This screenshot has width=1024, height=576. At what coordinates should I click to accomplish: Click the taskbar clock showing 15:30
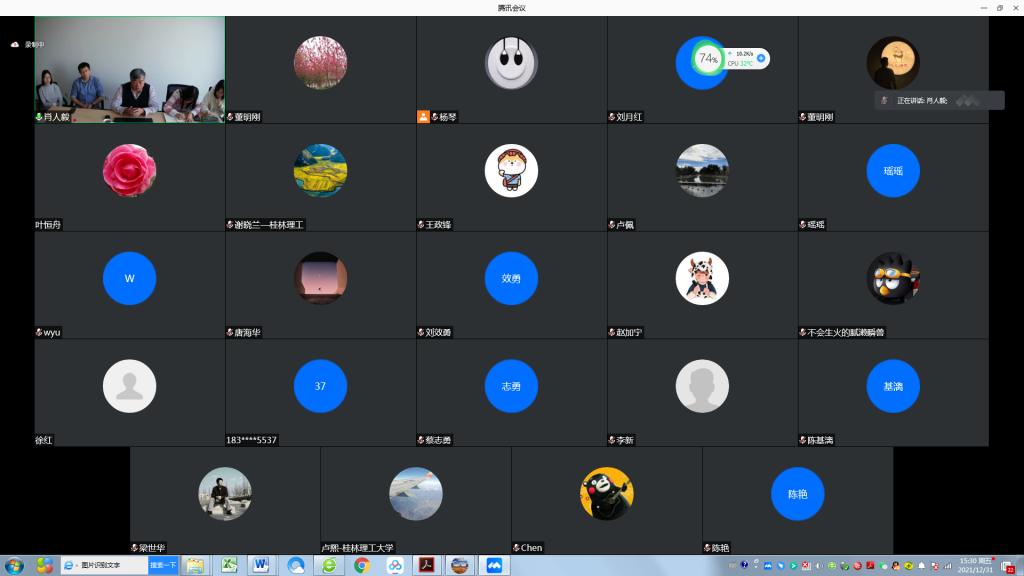[968, 565]
